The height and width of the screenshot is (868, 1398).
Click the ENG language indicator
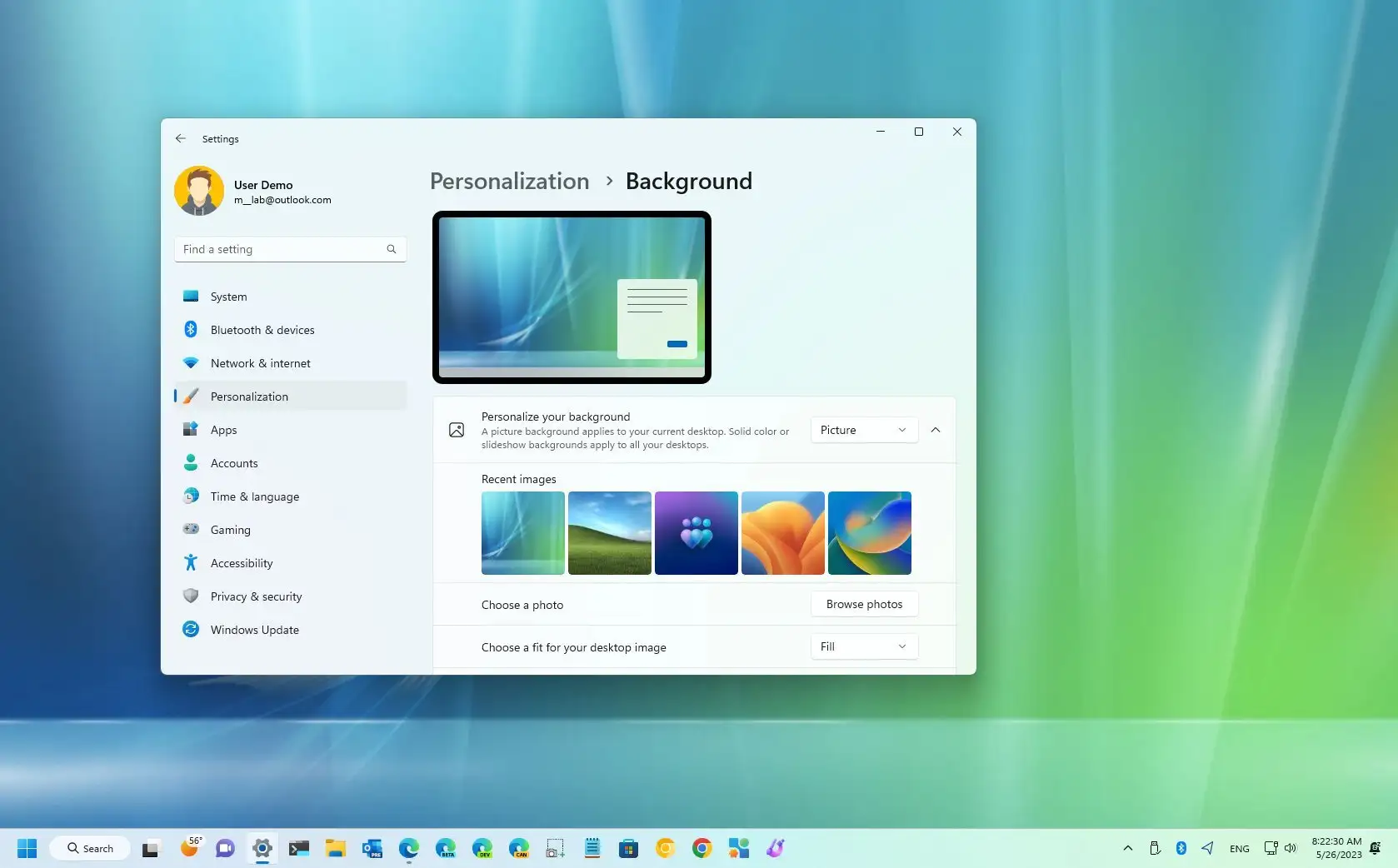1239,849
